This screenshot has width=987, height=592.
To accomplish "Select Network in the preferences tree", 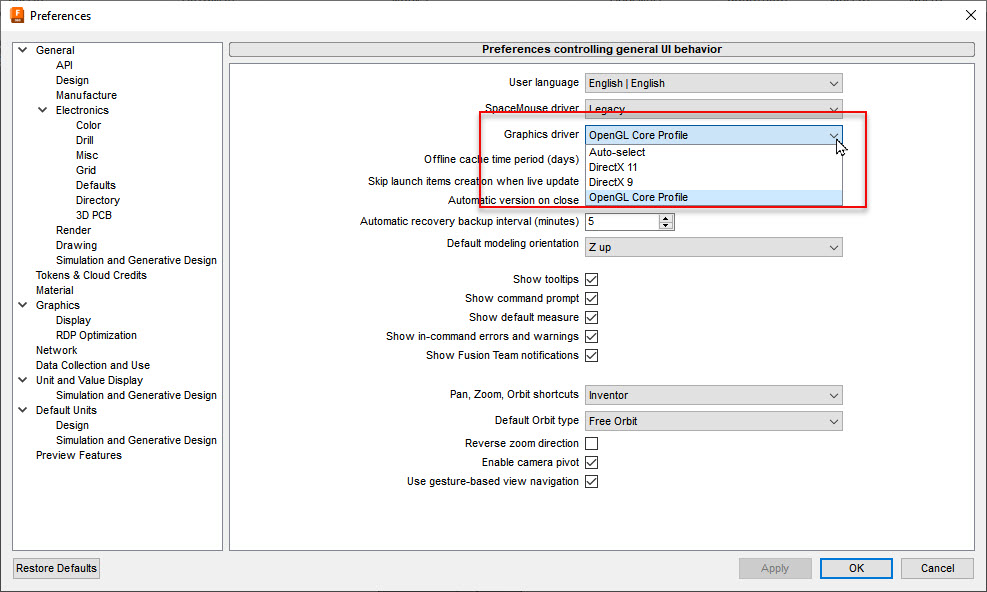I will point(57,350).
